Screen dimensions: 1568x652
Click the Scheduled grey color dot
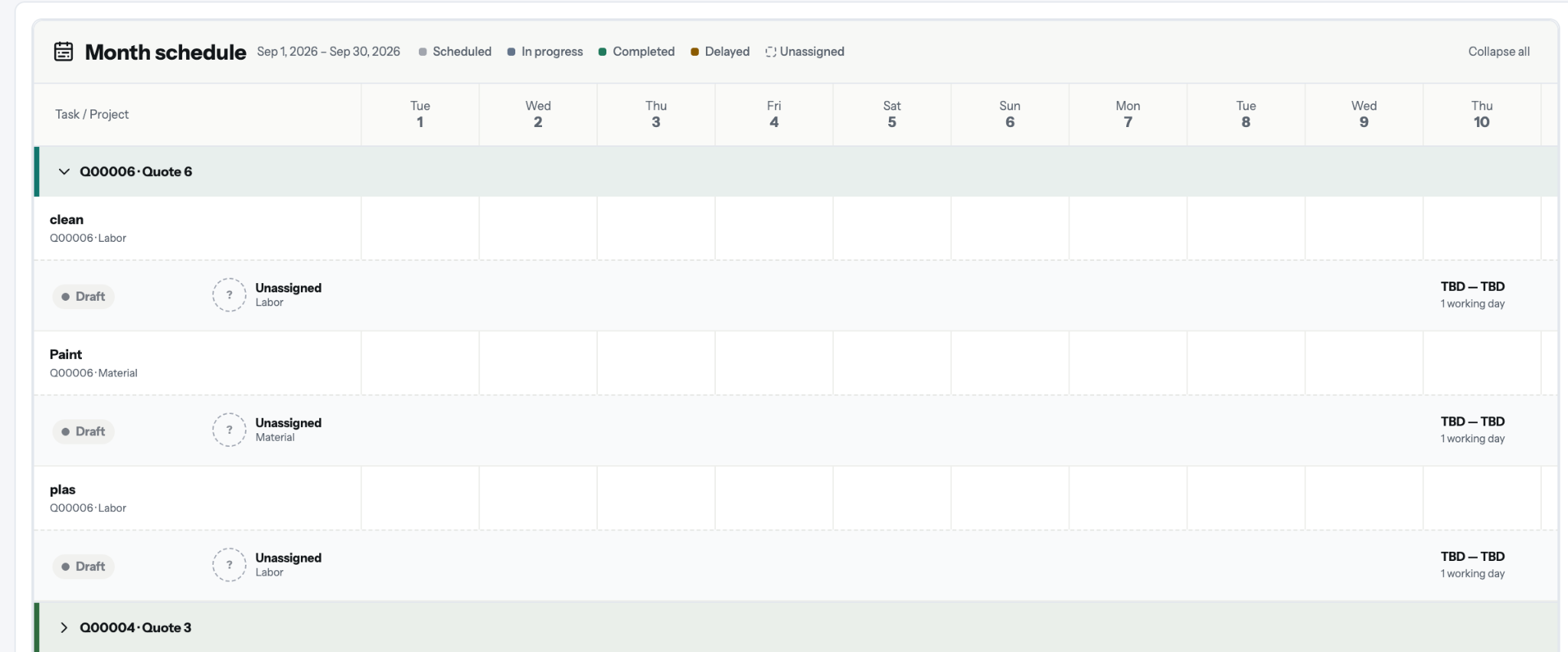coord(423,52)
